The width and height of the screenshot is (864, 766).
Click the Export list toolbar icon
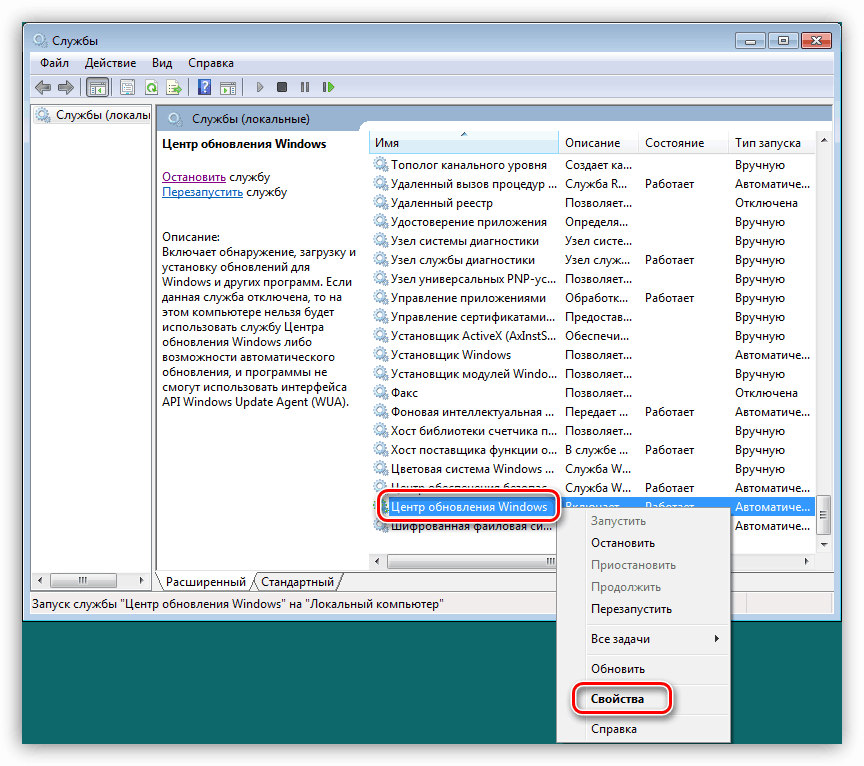[174, 87]
